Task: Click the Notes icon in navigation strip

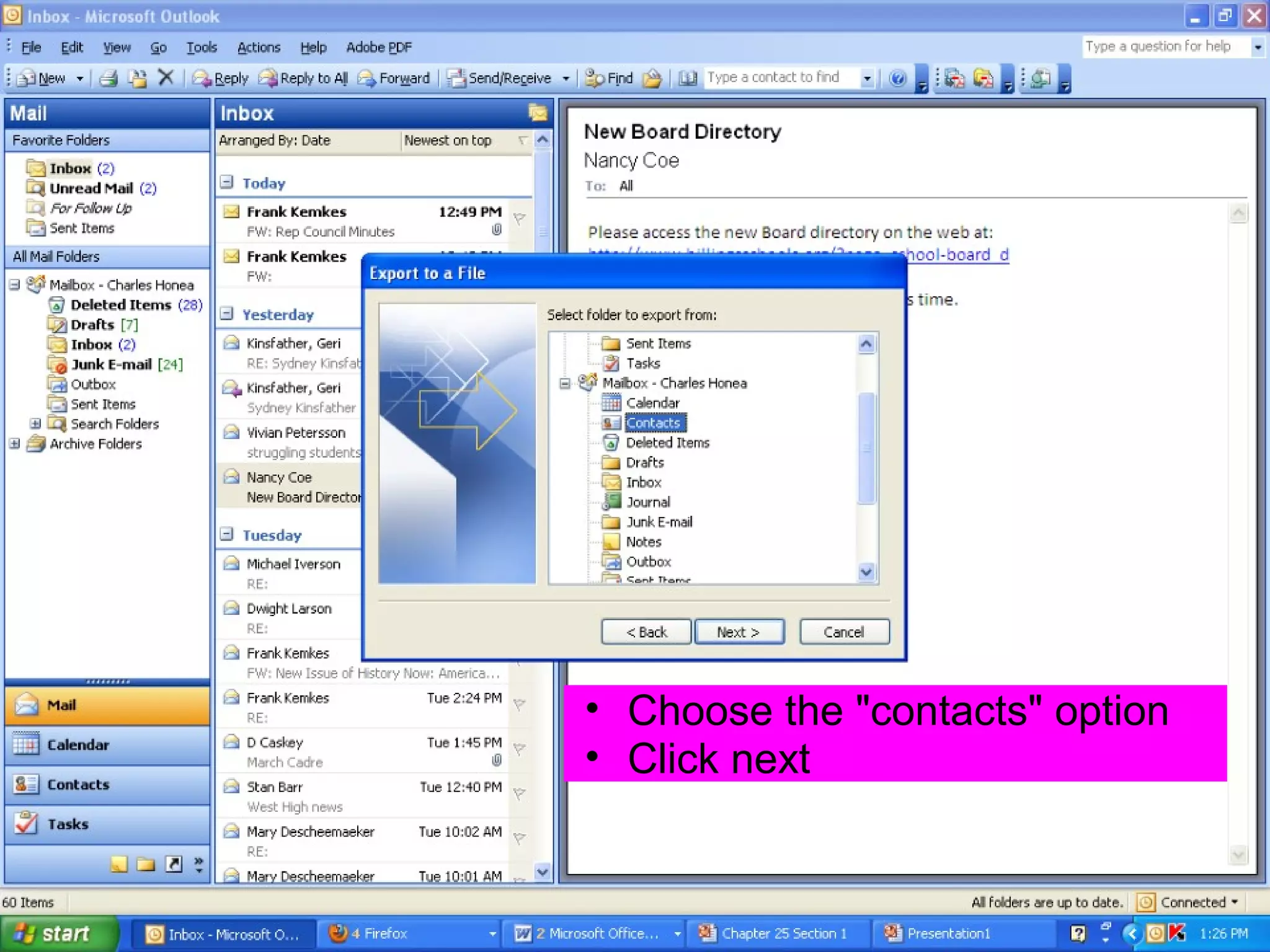Action: [119, 864]
